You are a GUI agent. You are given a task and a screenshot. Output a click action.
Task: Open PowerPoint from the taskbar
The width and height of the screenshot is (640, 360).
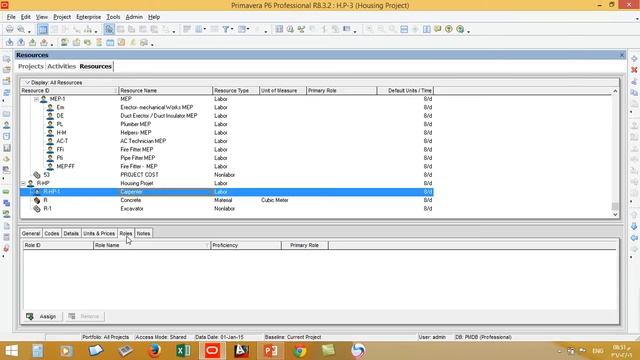click(271, 351)
